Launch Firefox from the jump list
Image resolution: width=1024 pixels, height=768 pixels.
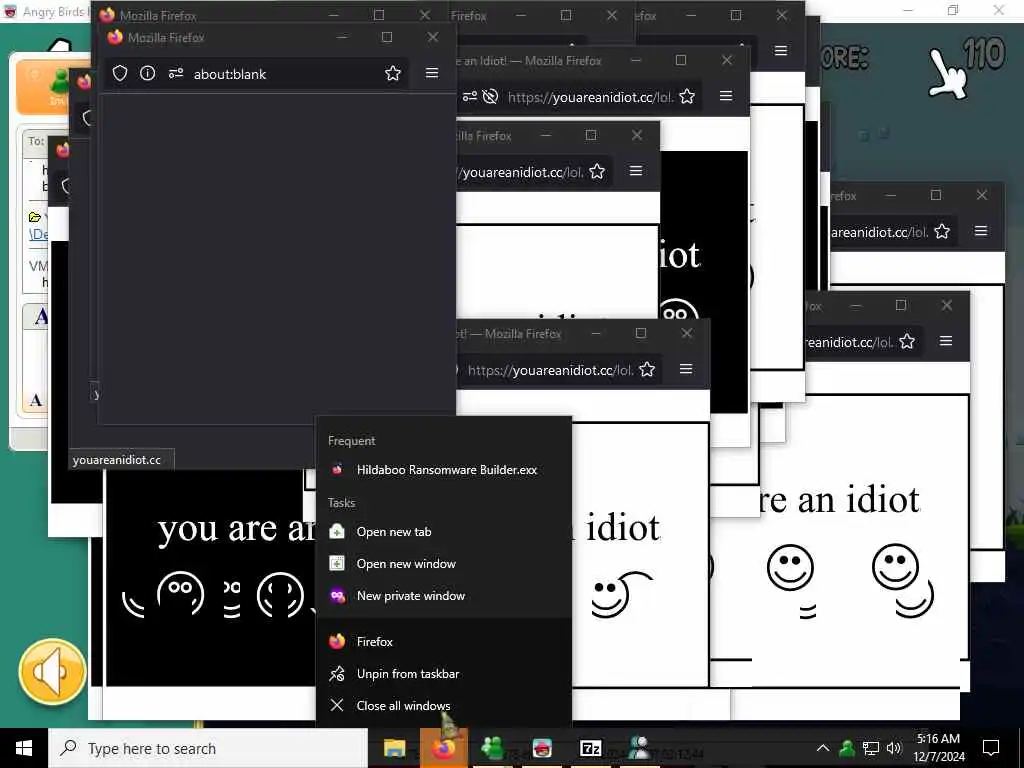(x=443, y=641)
